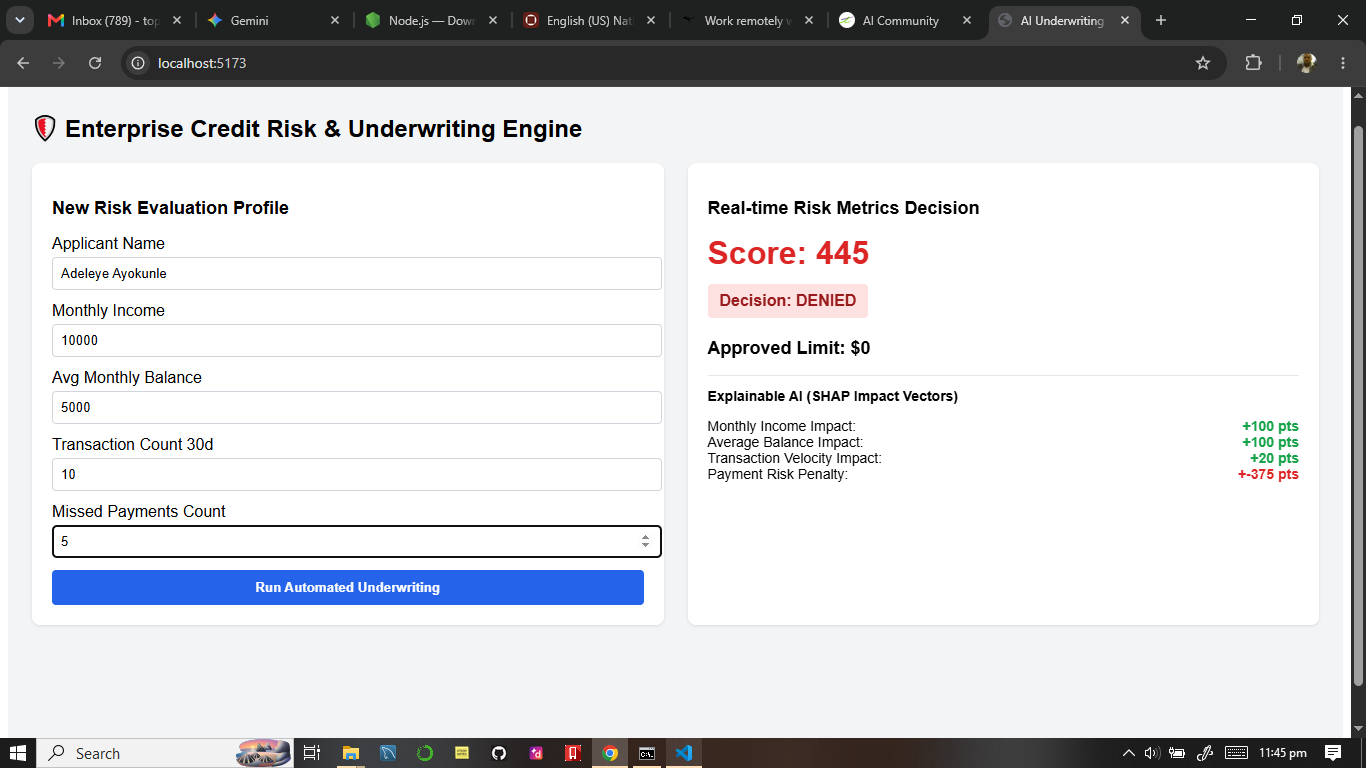This screenshot has width=1366, height=768.
Task: Click the Decision: DENIED badge
Action: 788,301
